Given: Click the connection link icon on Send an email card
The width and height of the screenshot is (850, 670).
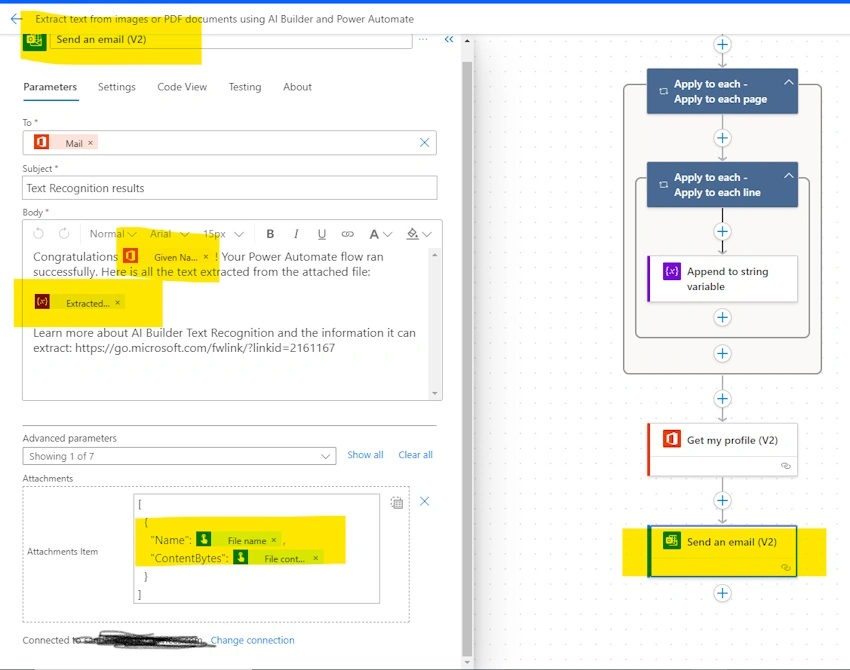Looking at the screenshot, I should click(785, 567).
